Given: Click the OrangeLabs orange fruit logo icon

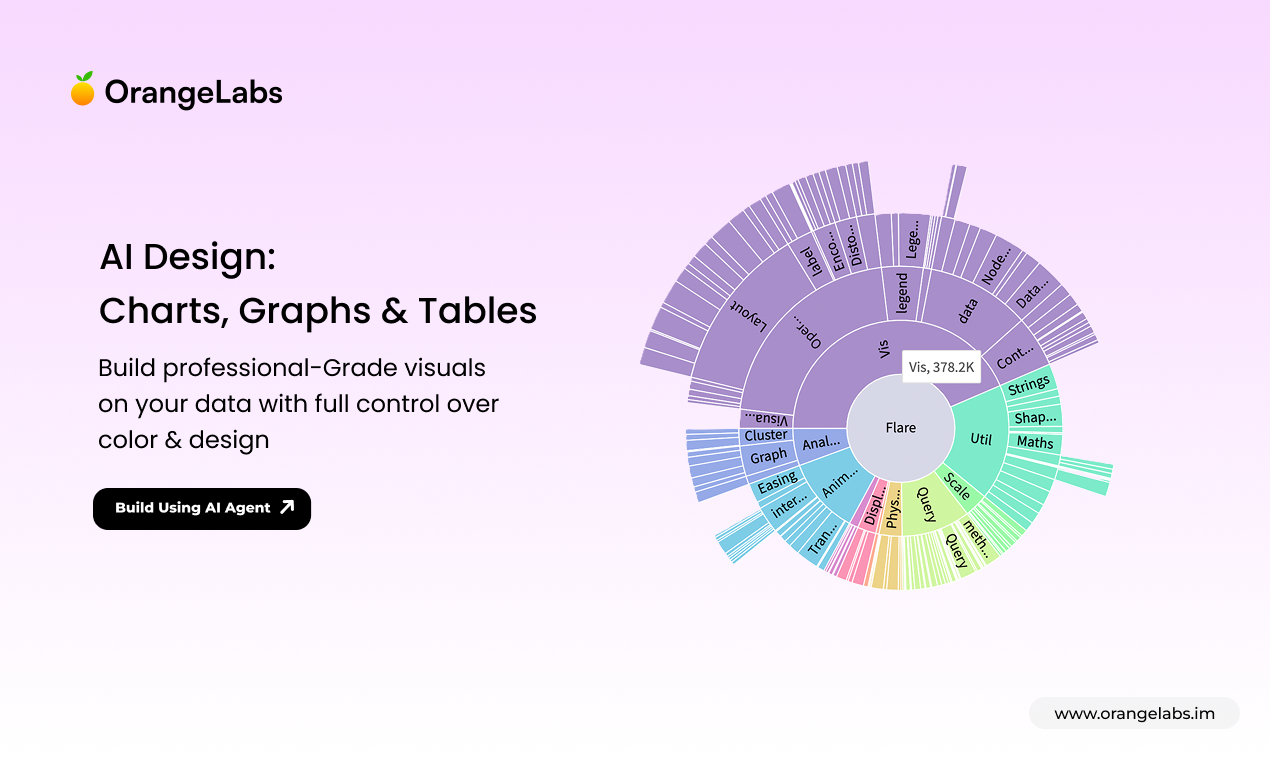Looking at the screenshot, I should [x=82, y=90].
